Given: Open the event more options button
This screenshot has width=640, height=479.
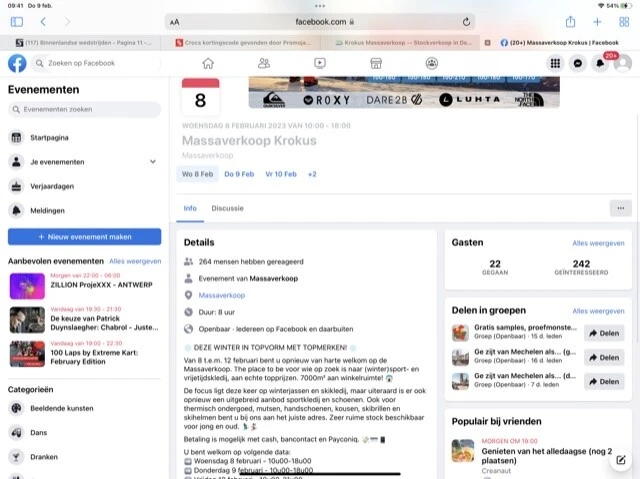Looking at the screenshot, I should (620, 208).
